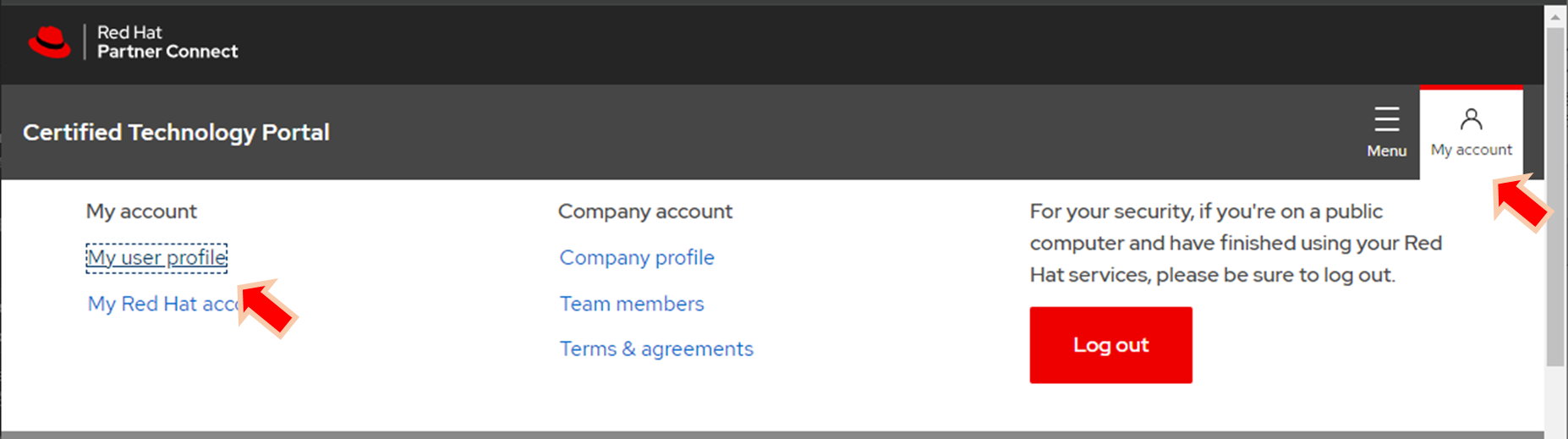
Task: Click the vertical scrollbar thumb
Action: point(1554,195)
